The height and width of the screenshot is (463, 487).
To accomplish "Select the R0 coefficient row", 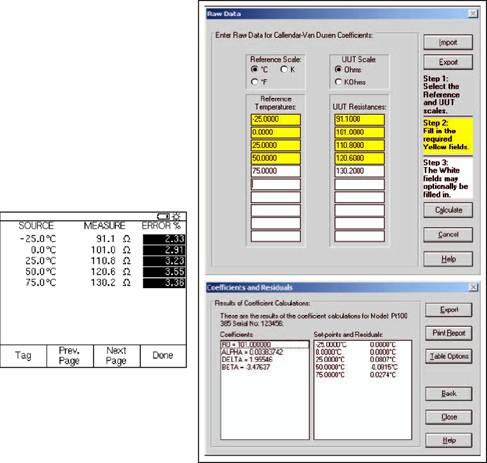I will click(x=265, y=345).
